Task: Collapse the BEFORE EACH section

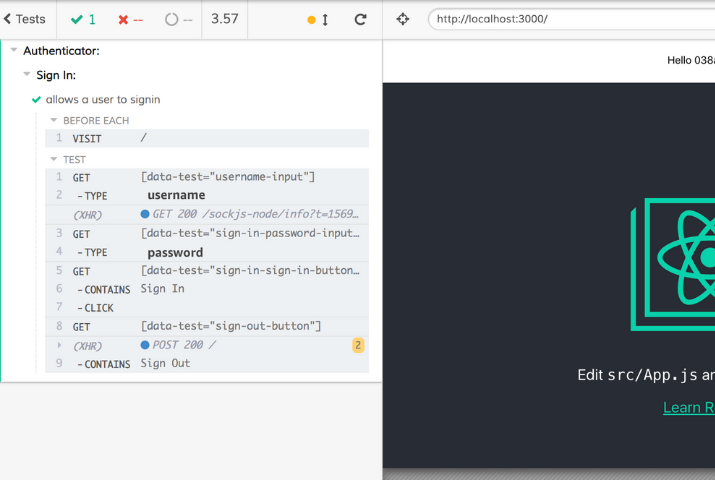Action: [54, 120]
